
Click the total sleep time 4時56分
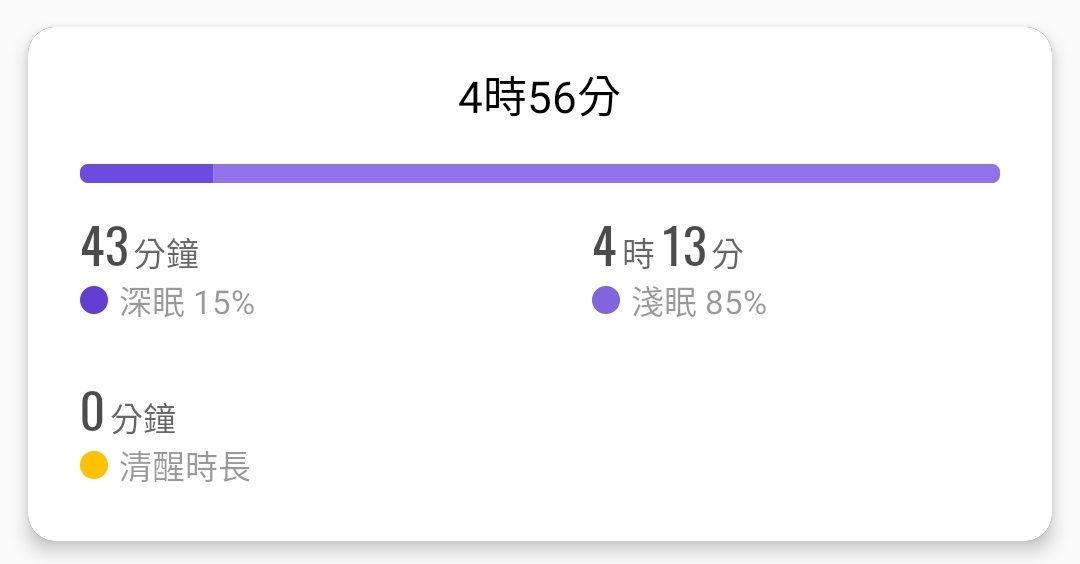(539, 97)
